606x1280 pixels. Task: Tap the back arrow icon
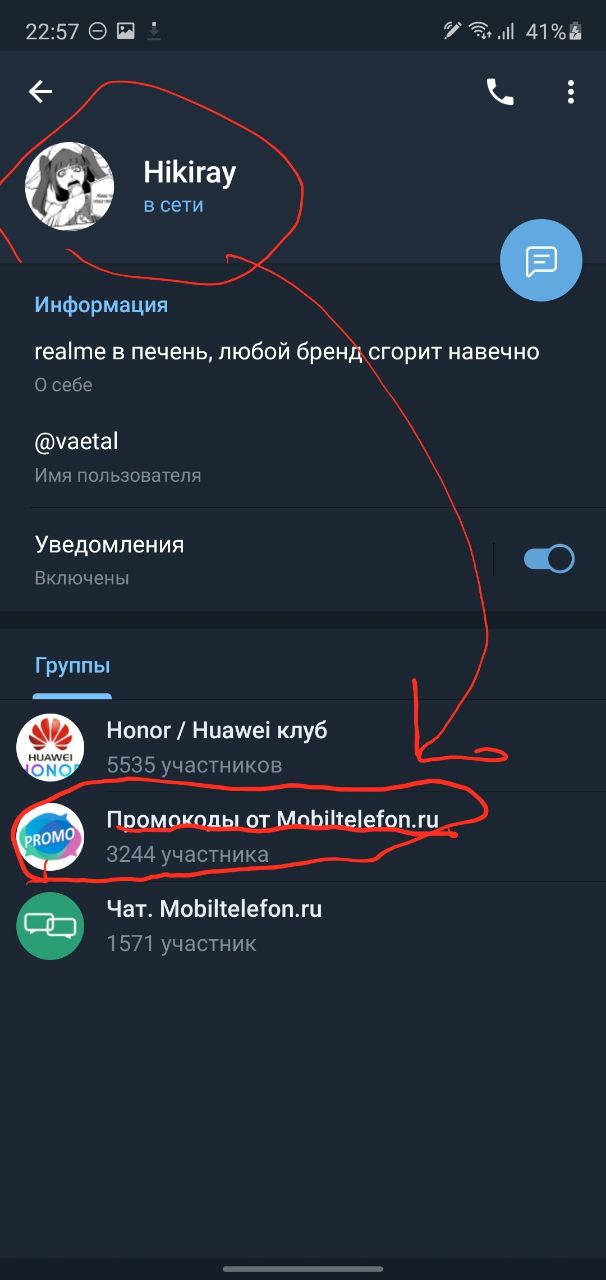click(x=40, y=92)
